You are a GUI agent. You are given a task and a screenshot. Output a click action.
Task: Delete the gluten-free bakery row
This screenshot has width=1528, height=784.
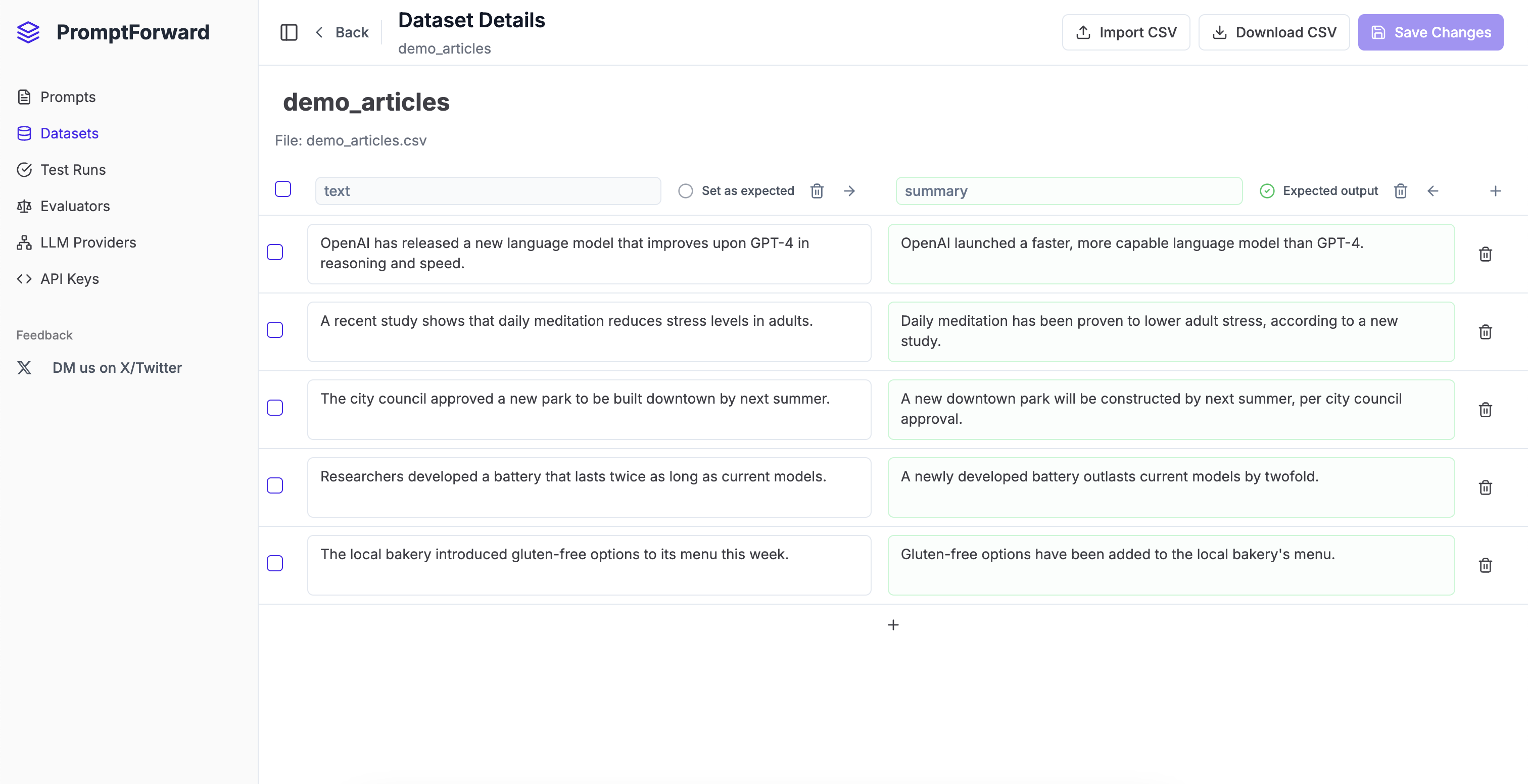click(x=1485, y=565)
